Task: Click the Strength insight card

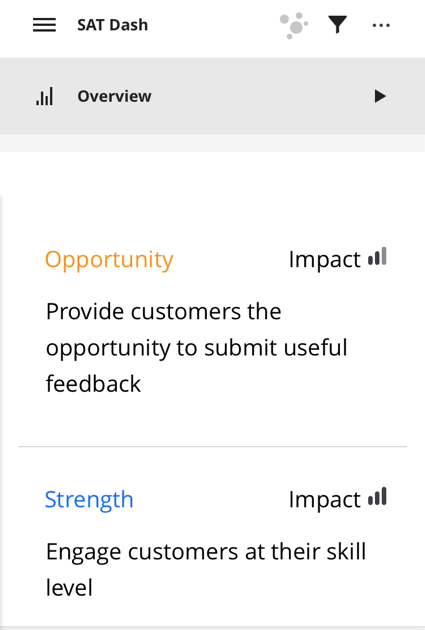Action: coord(212,538)
